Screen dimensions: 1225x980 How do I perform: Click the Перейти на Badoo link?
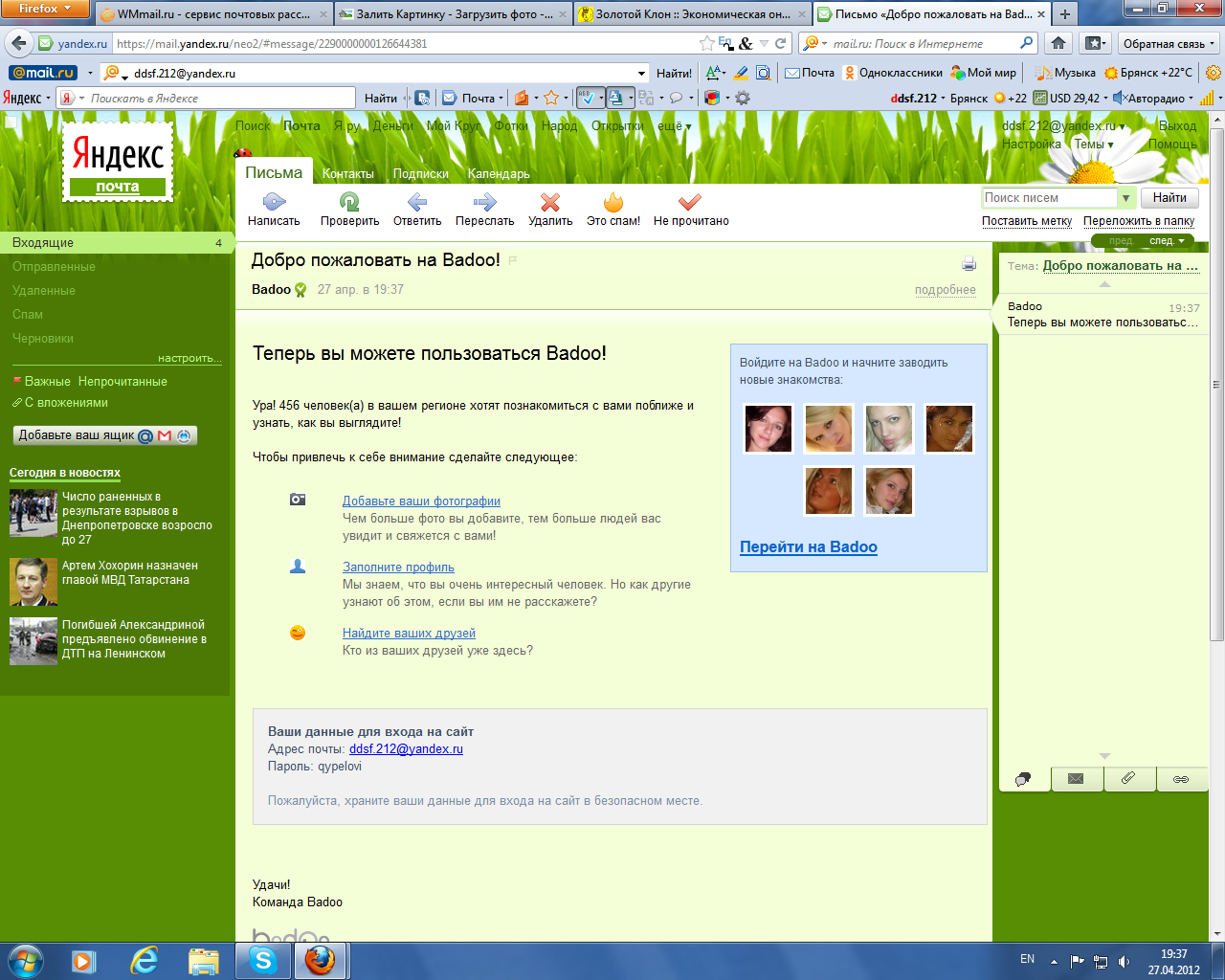tap(809, 546)
